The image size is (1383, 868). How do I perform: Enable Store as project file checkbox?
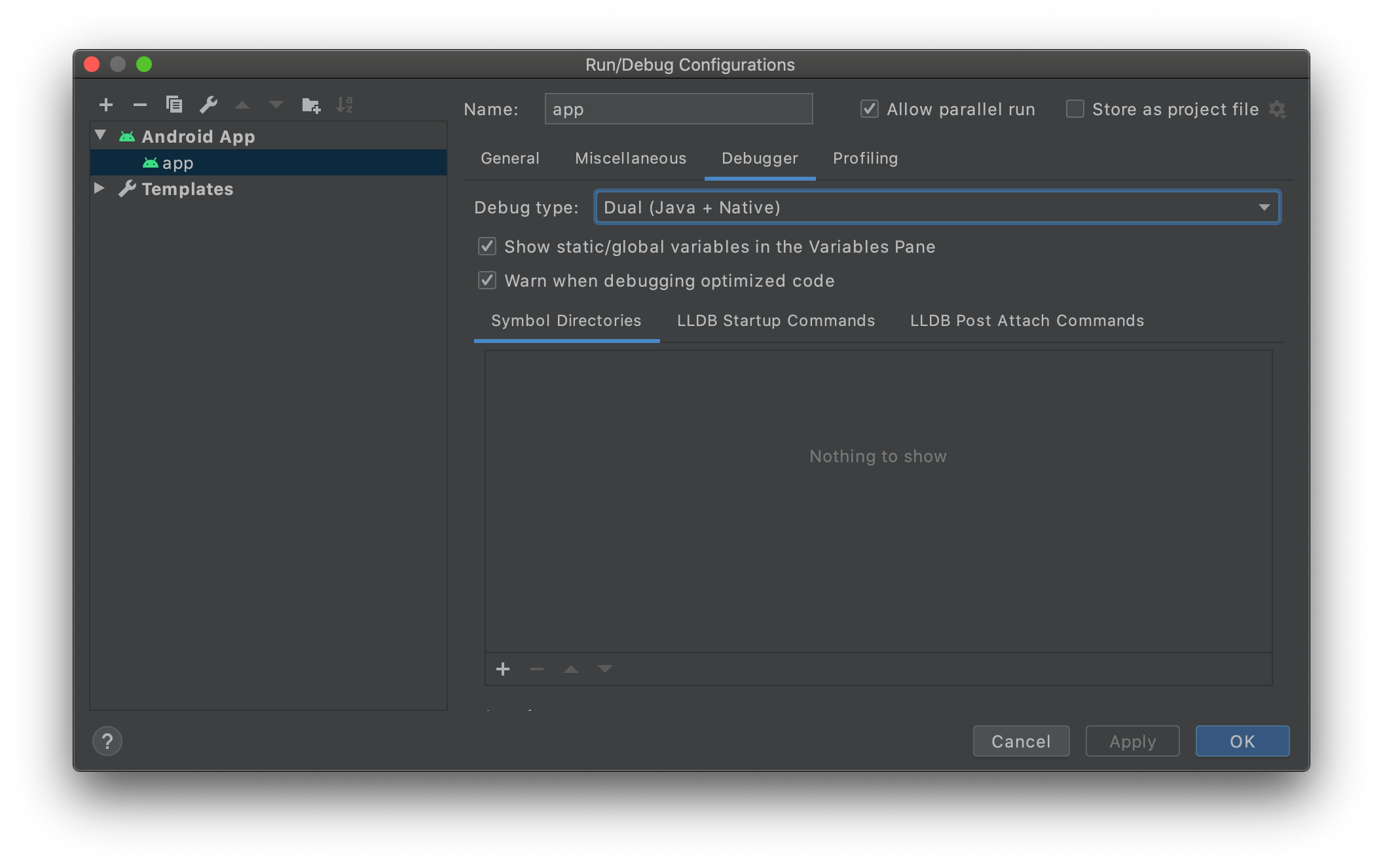pyautogui.click(x=1075, y=109)
